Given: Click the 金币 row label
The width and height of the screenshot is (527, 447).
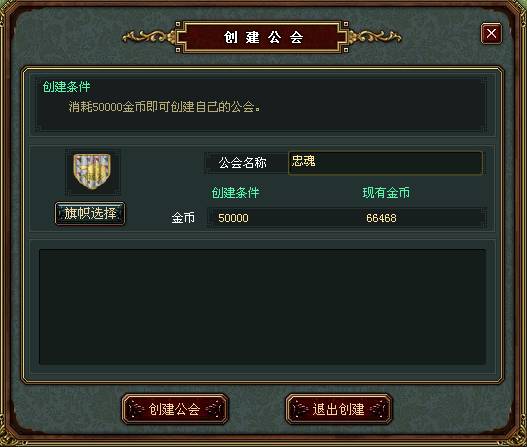Looking at the screenshot, I should (183, 218).
